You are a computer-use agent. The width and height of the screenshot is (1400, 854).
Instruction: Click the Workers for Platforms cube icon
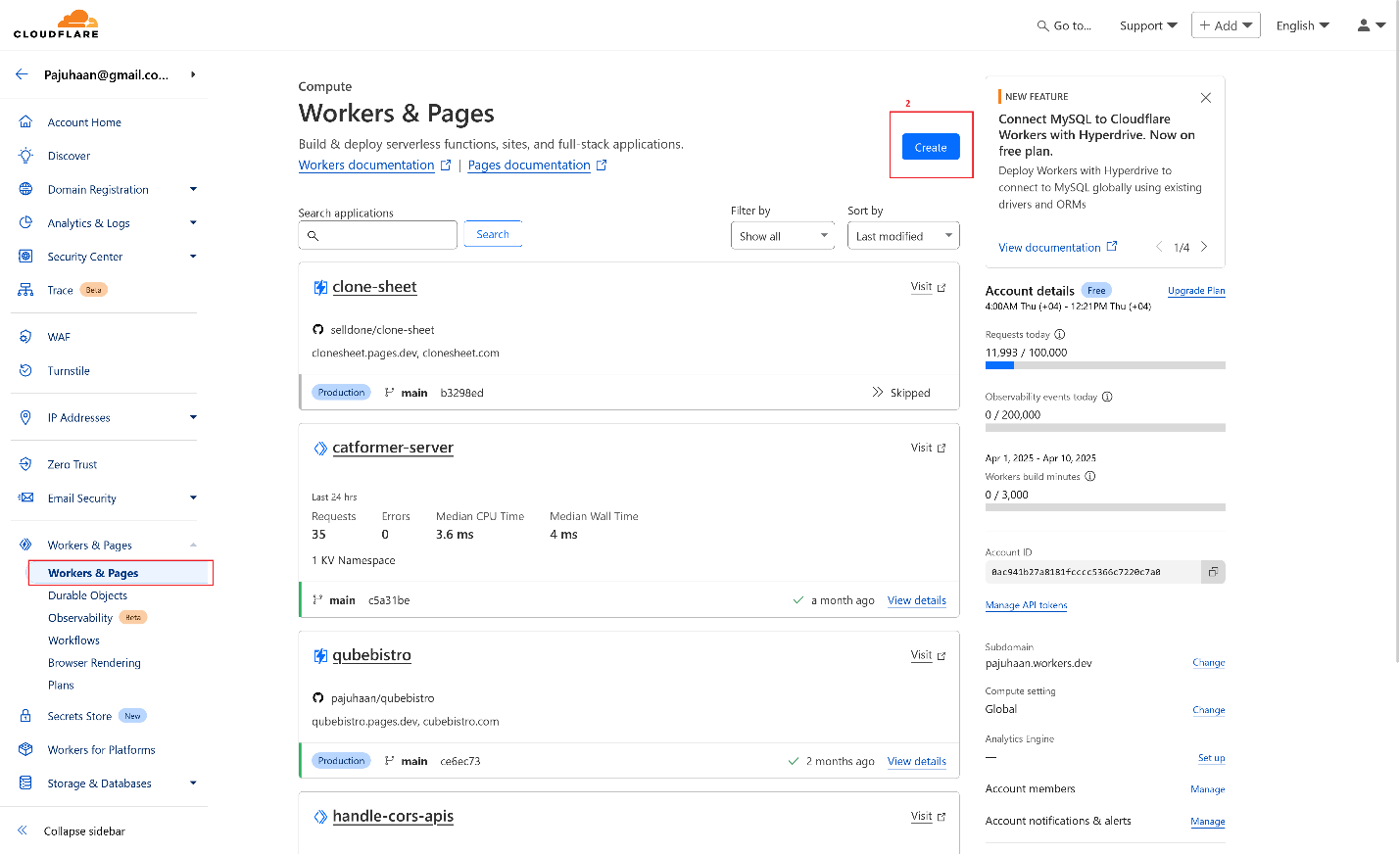(x=25, y=749)
